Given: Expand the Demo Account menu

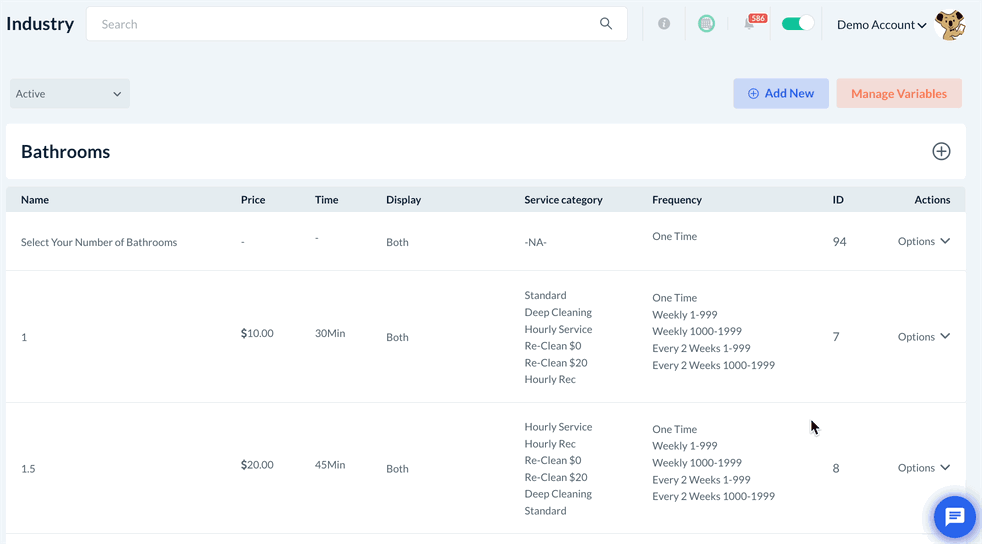Looking at the screenshot, I should pyautogui.click(x=881, y=25).
